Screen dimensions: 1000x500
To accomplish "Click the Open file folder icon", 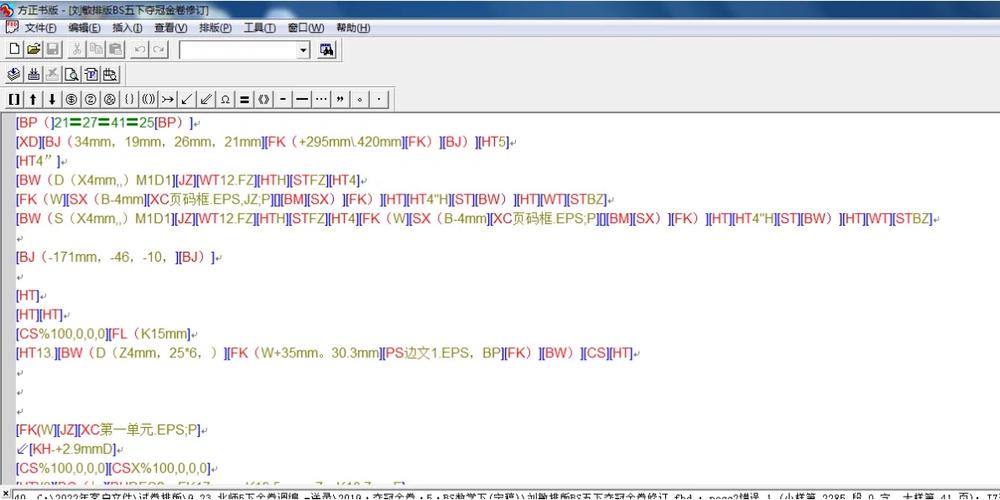I will (x=33, y=49).
